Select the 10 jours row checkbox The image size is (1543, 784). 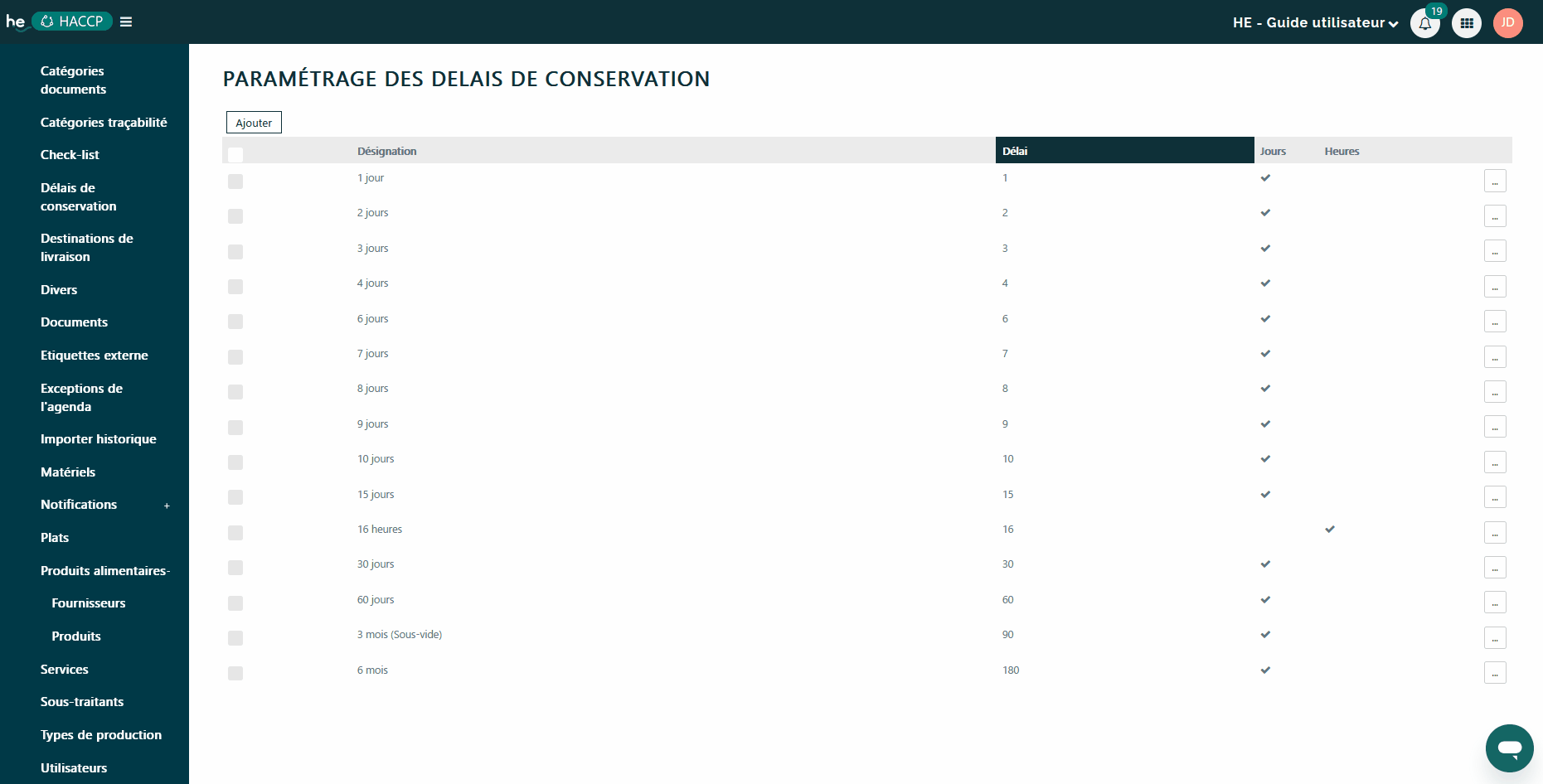pyautogui.click(x=235, y=462)
